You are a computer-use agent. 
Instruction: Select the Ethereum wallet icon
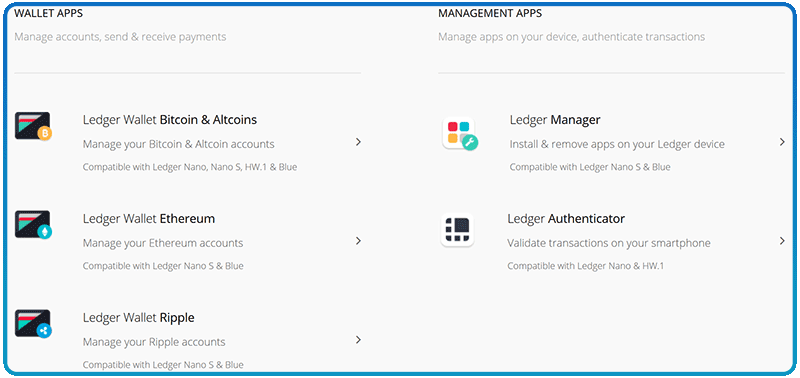click(x=33, y=225)
